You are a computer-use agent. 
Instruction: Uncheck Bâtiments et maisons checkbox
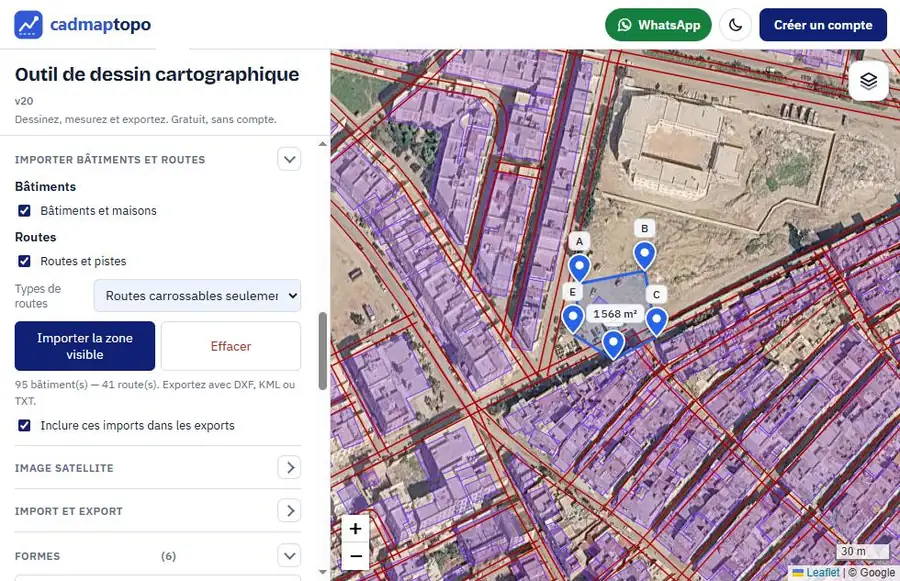coord(24,211)
